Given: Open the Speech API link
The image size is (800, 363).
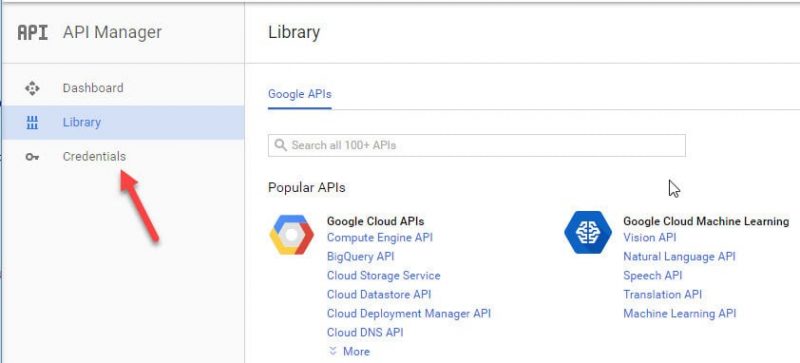Looking at the screenshot, I should [653, 276].
